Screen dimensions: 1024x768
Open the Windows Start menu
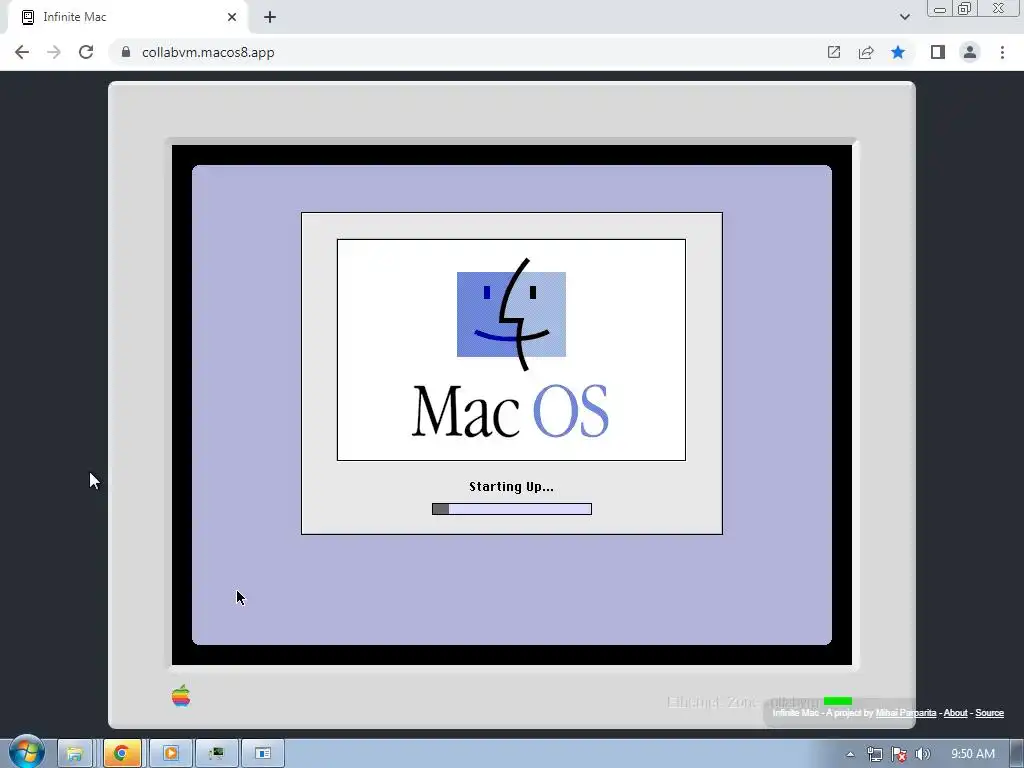point(26,752)
